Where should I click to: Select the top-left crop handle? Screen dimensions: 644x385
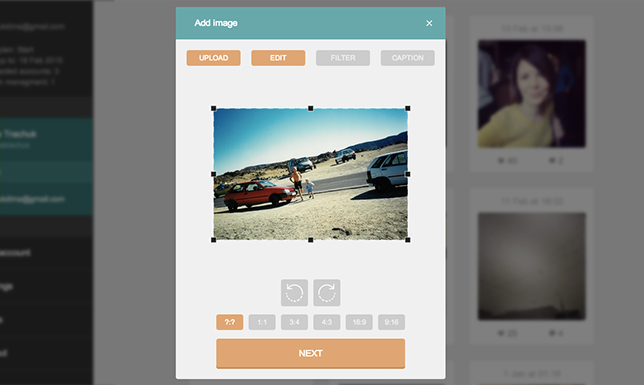[214, 108]
